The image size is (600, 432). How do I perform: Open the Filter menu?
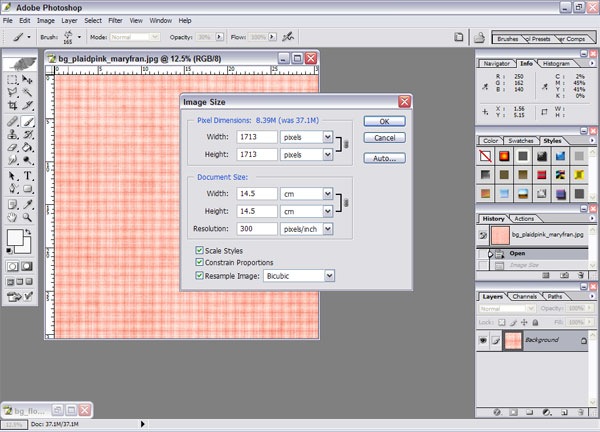click(x=116, y=19)
